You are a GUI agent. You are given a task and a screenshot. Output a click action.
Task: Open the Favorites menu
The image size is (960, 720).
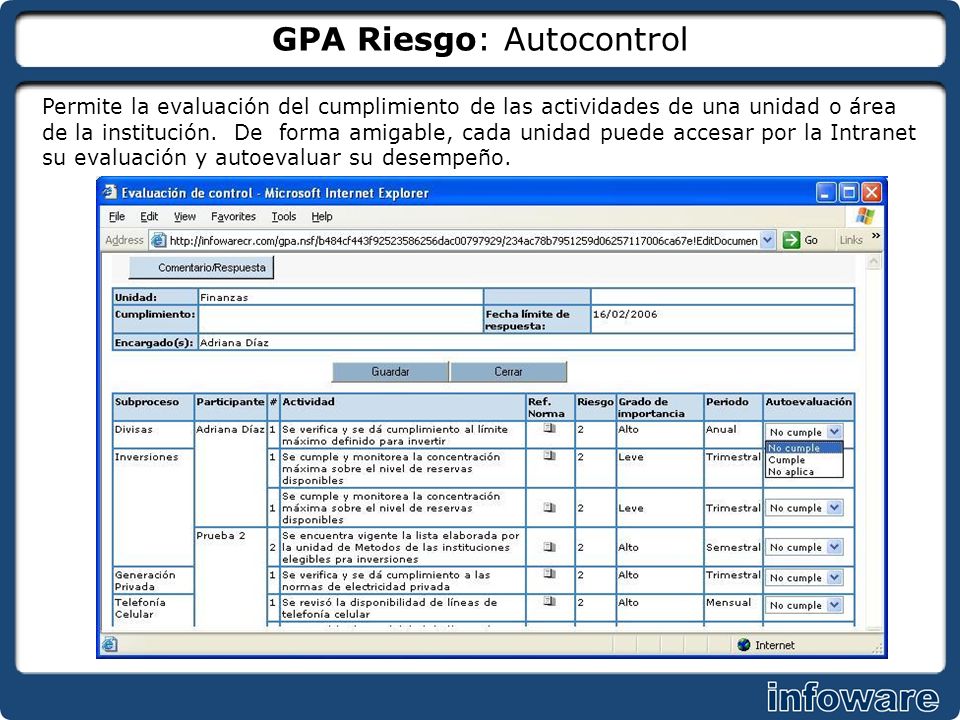point(233,216)
